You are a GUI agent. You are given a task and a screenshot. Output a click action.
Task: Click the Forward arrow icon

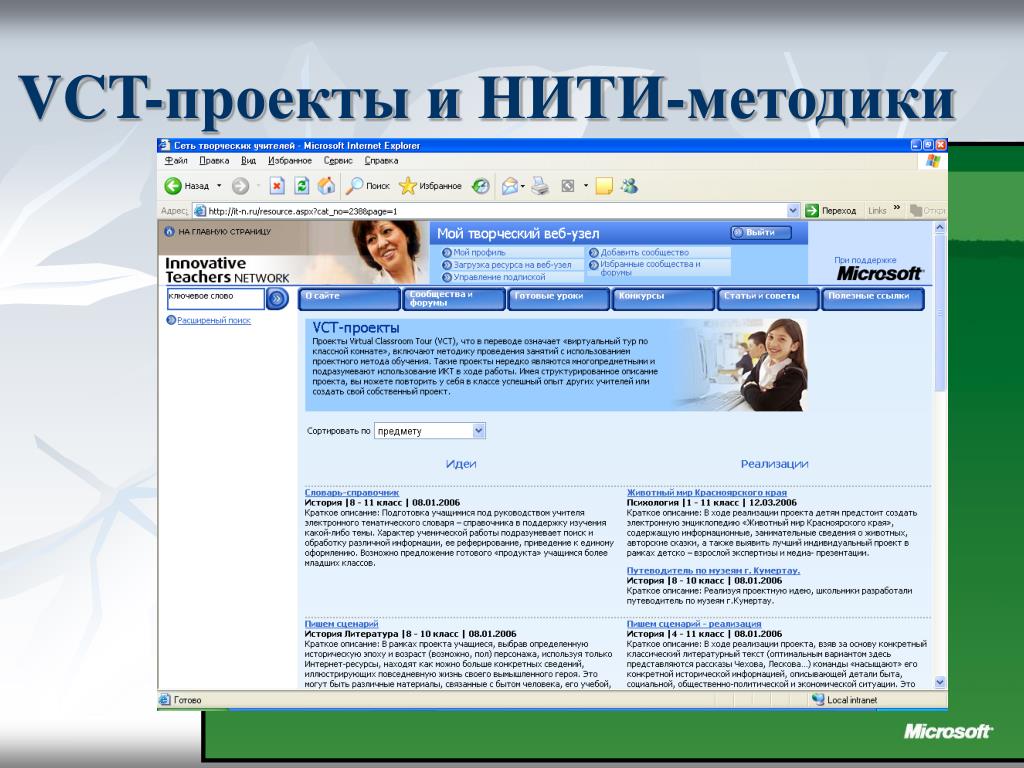point(240,186)
